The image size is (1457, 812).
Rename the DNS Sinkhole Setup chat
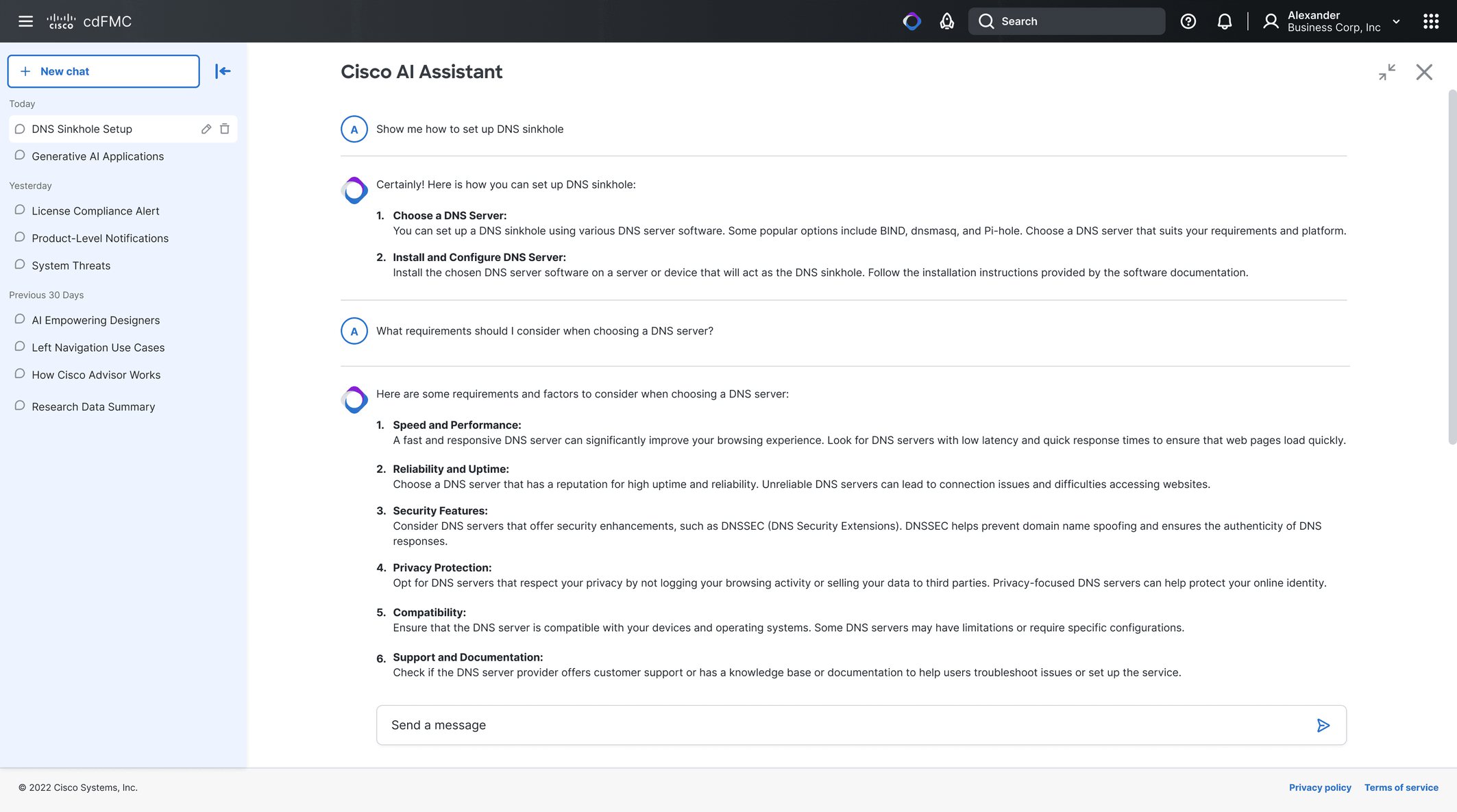[x=206, y=129]
